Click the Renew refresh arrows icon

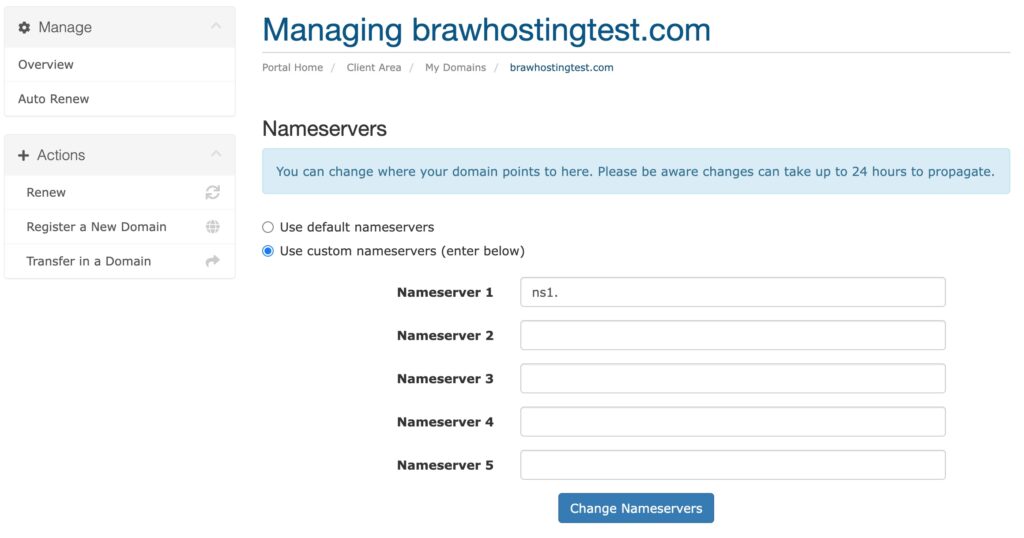pyautogui.click(x=213, y=193)
